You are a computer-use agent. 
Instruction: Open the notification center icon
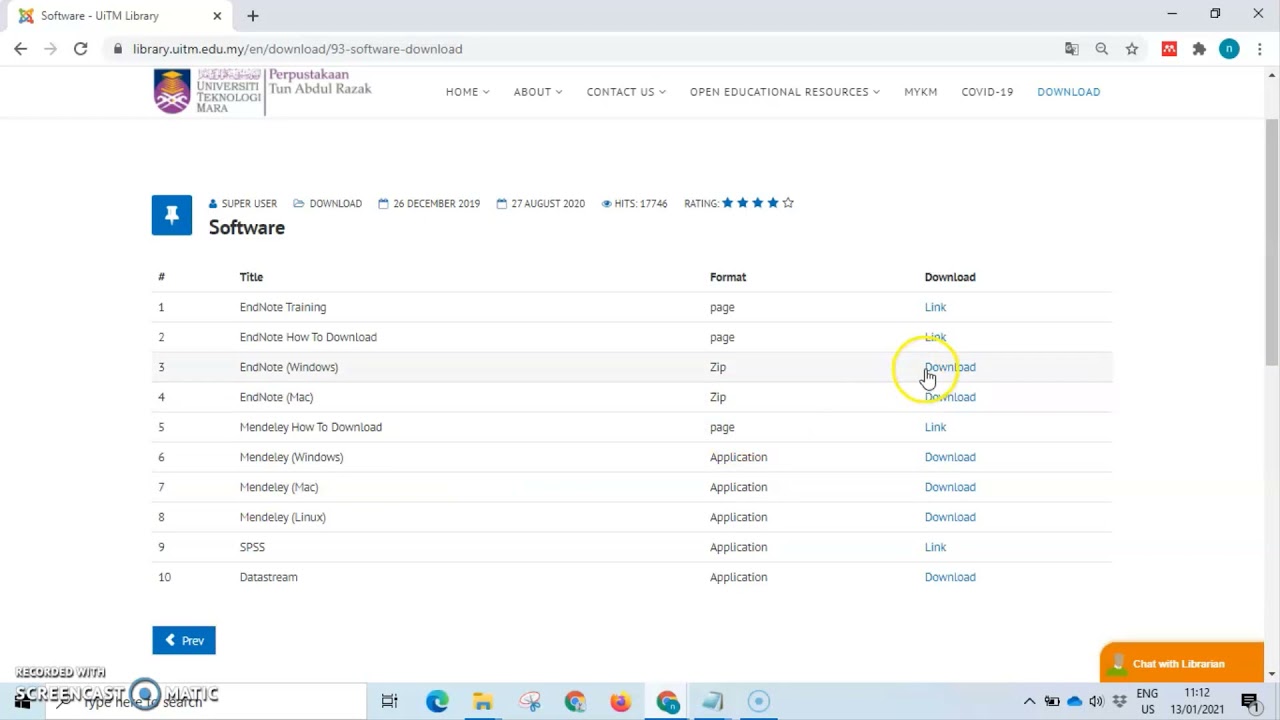click(x=1250, y=701)
